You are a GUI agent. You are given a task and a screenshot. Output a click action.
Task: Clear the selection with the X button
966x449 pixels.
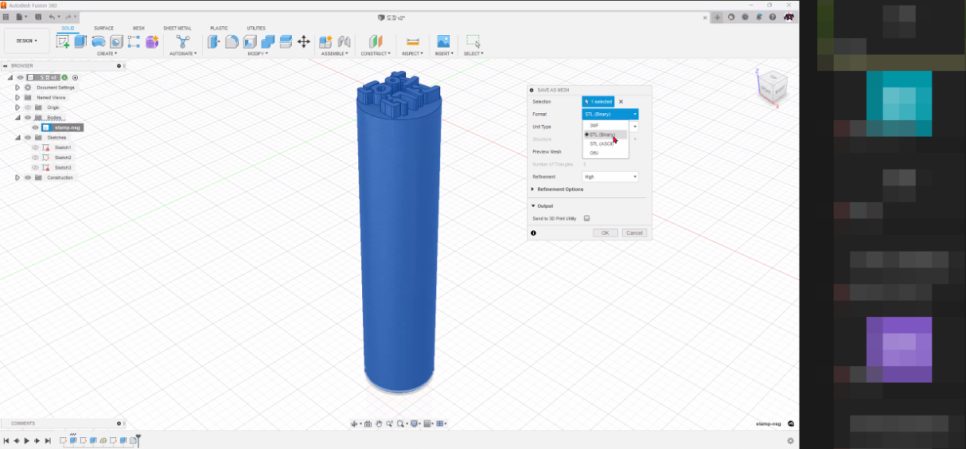click(621, 102)
